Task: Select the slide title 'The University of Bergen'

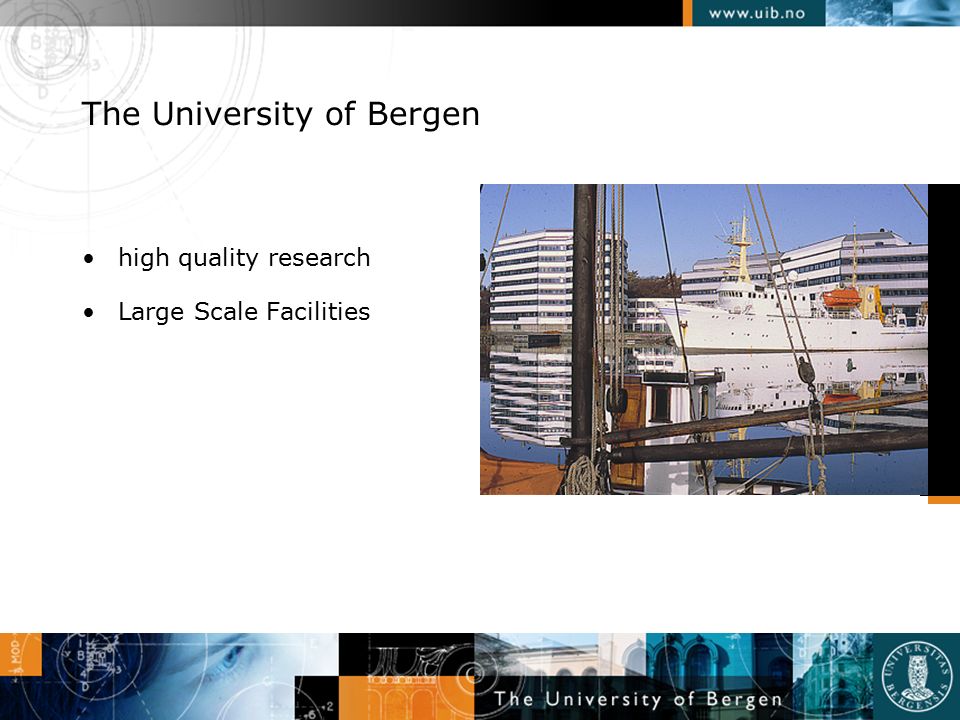Action: coord(280,114)
